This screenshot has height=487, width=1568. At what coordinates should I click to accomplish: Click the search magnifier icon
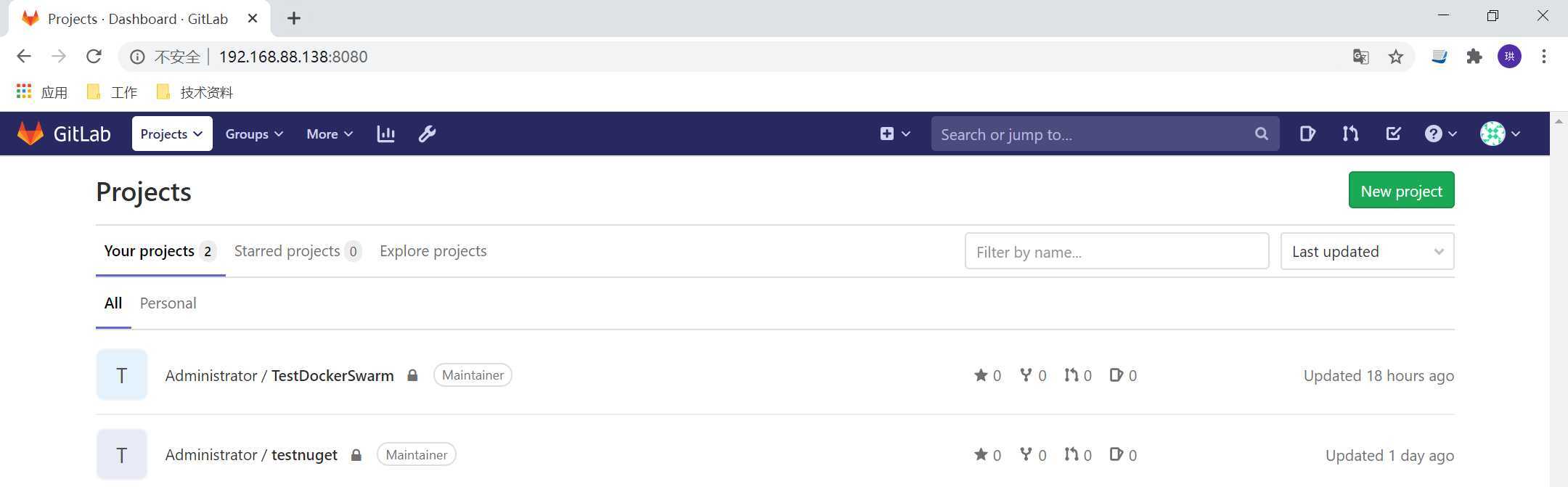(1262, 134)
